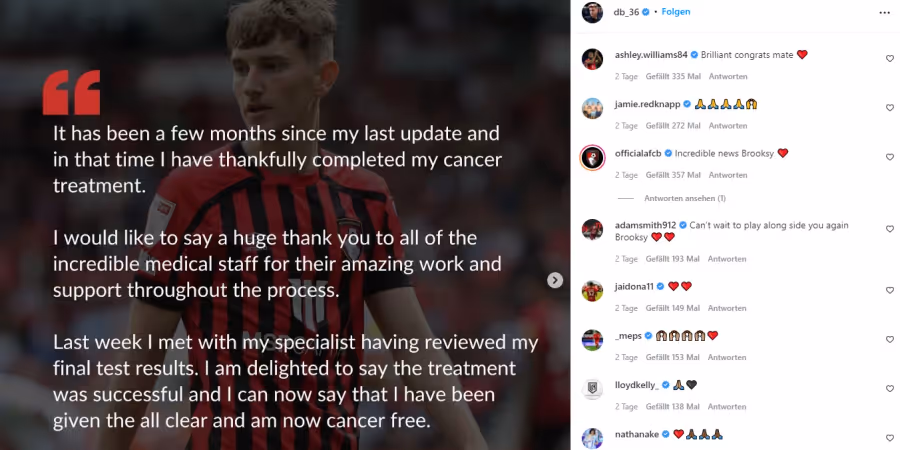Image resolution: width=900 pixels, height=450 pixels.
Task: Like jamie.redknapp's comment with heart icon
Action: point(890,108)
